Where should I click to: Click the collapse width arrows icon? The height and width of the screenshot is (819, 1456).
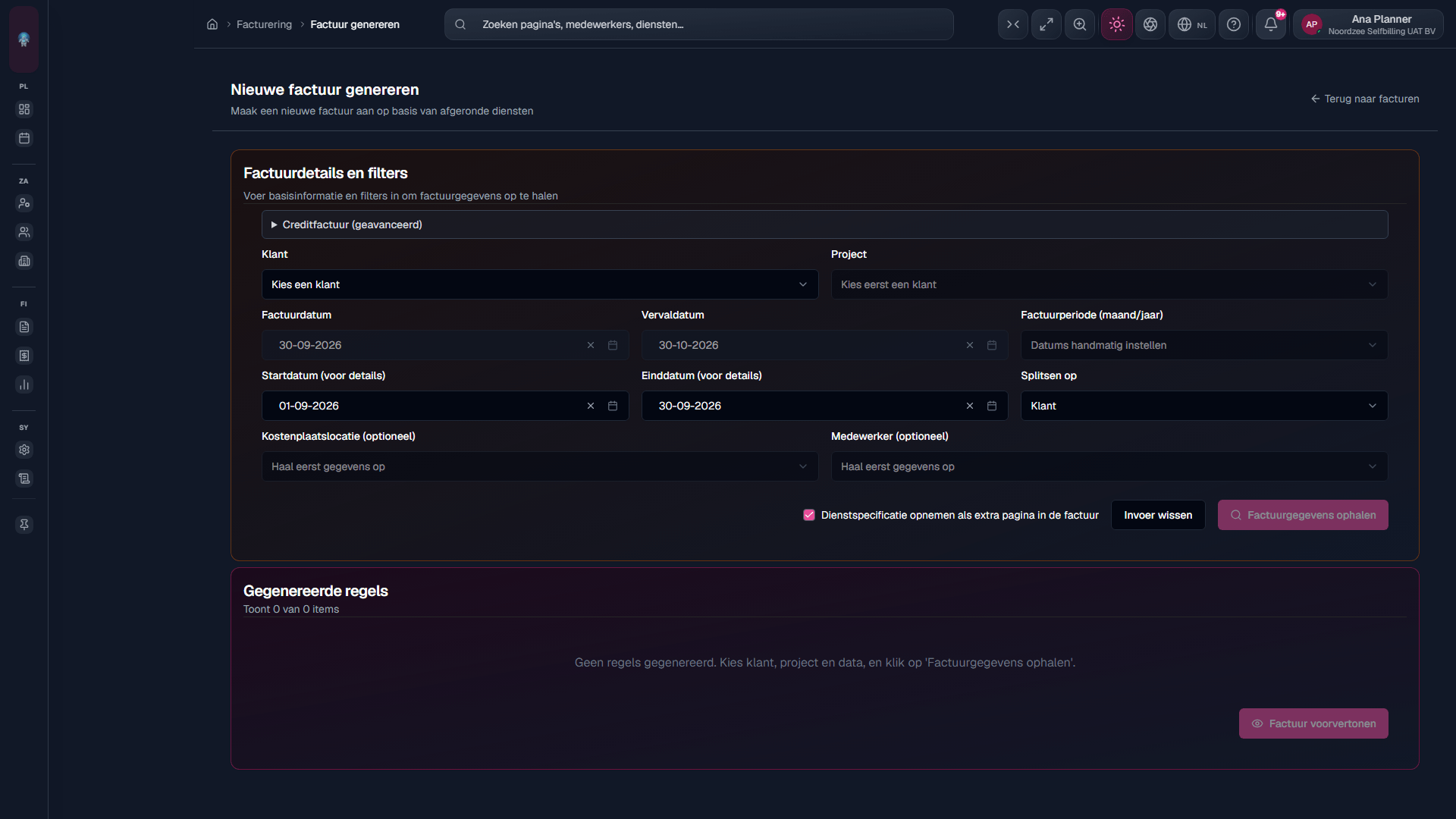point(1013,24)
